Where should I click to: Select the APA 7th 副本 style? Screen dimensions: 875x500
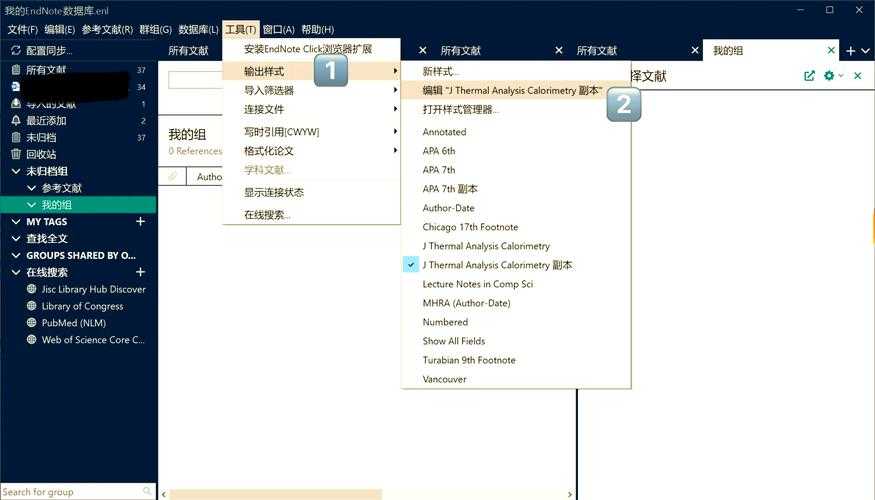coord(450,189)
